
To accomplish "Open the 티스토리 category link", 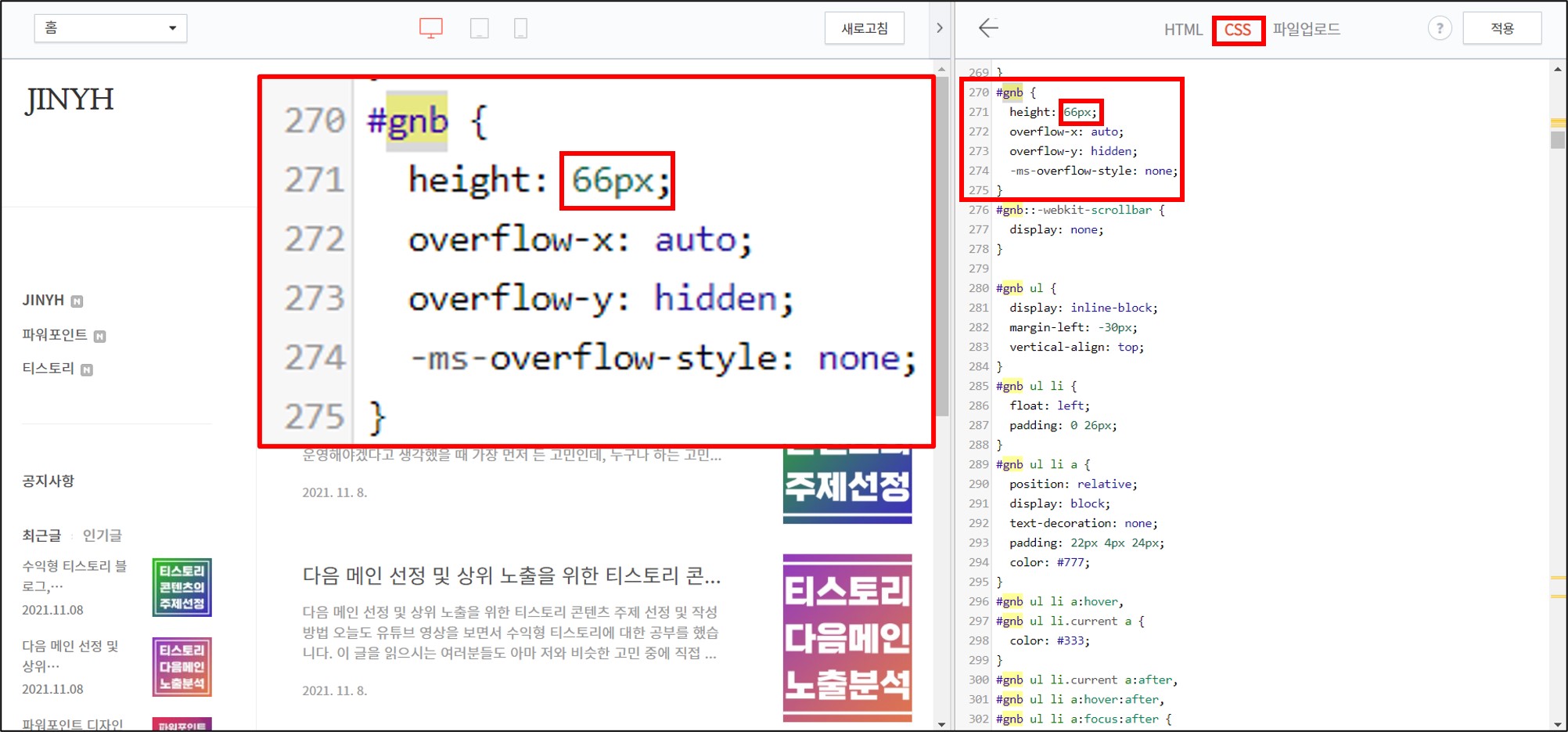I will pos(48,368).
